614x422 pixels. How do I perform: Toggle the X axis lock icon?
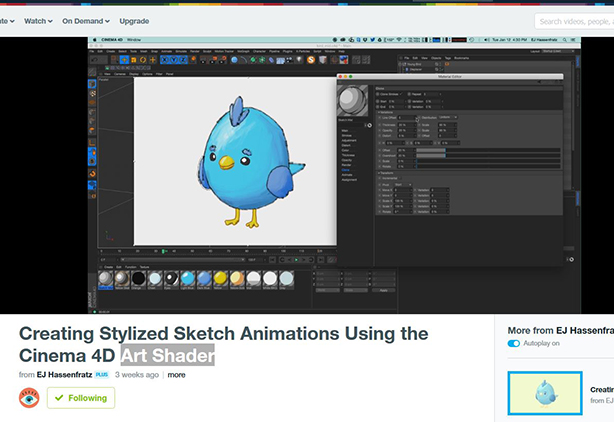164,60
